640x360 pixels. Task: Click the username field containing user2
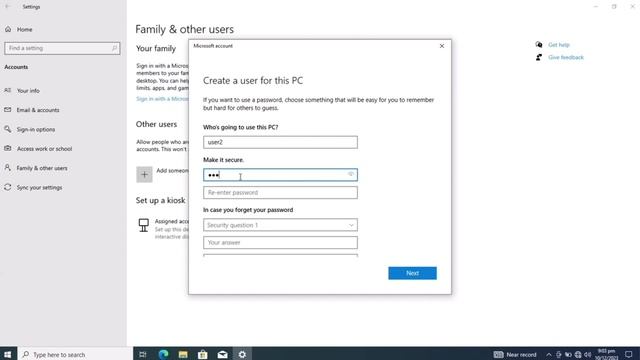pyautogui.click(x=280, y=142)
